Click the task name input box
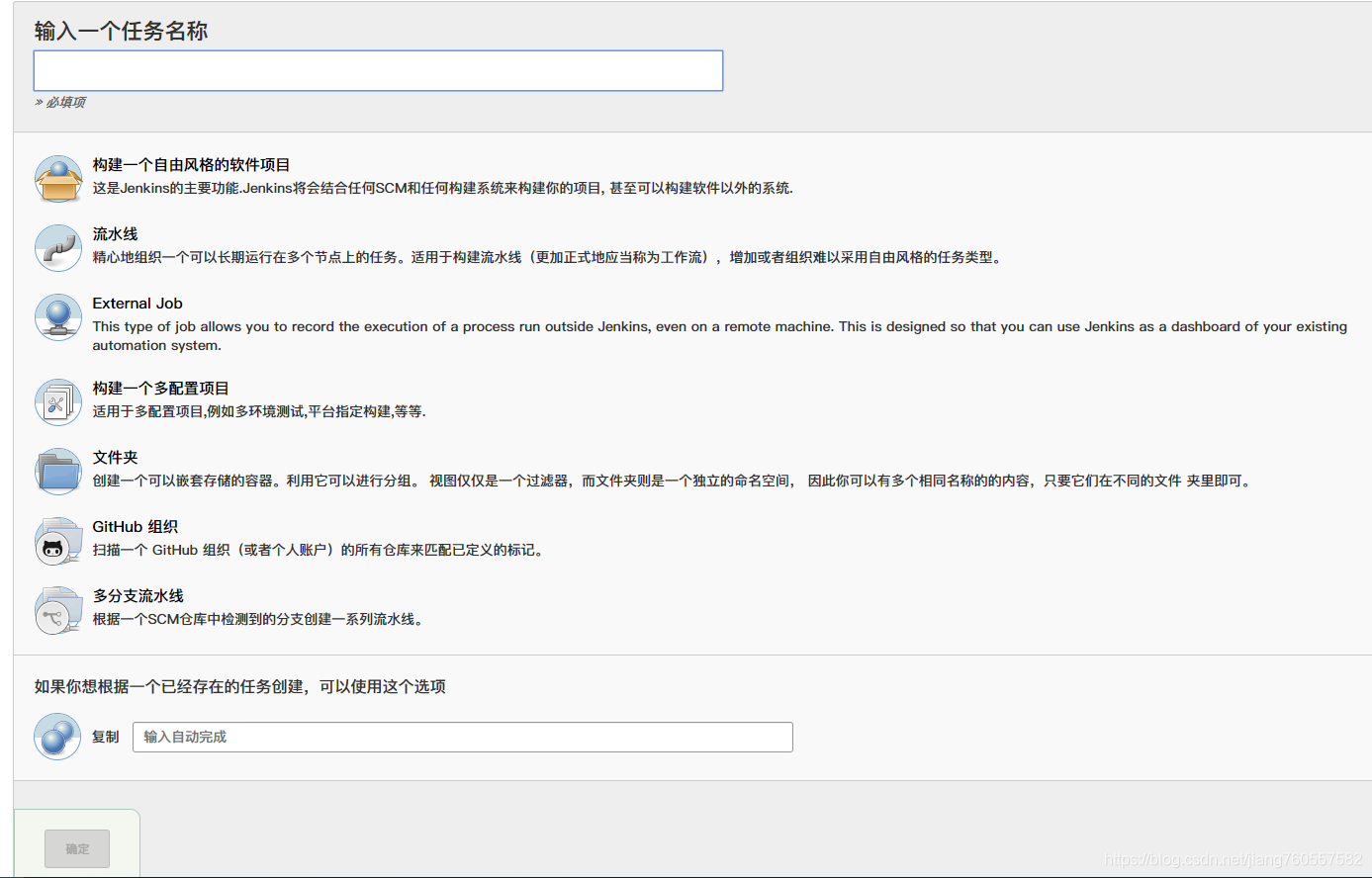Viewport: 1372px width, 878px height. tap(377, 70)
